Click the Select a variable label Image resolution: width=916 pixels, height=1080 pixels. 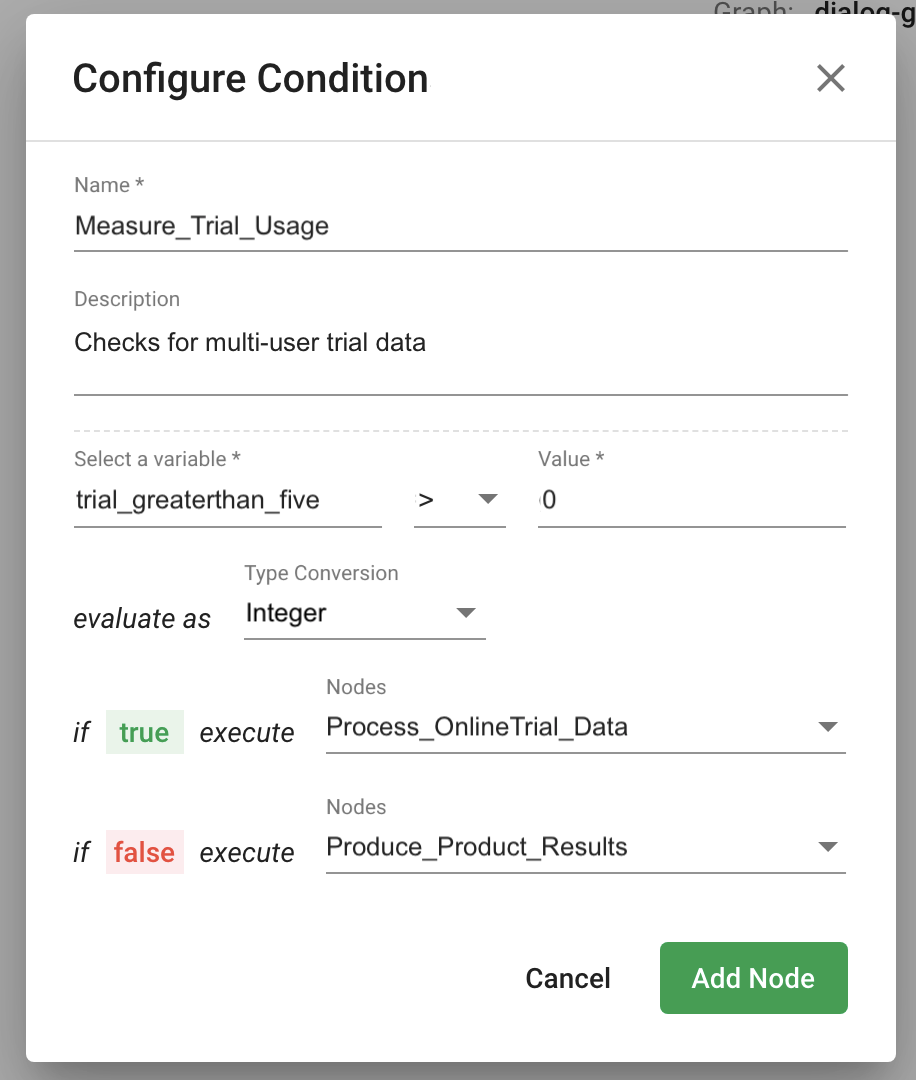click(x=157, y=459)
